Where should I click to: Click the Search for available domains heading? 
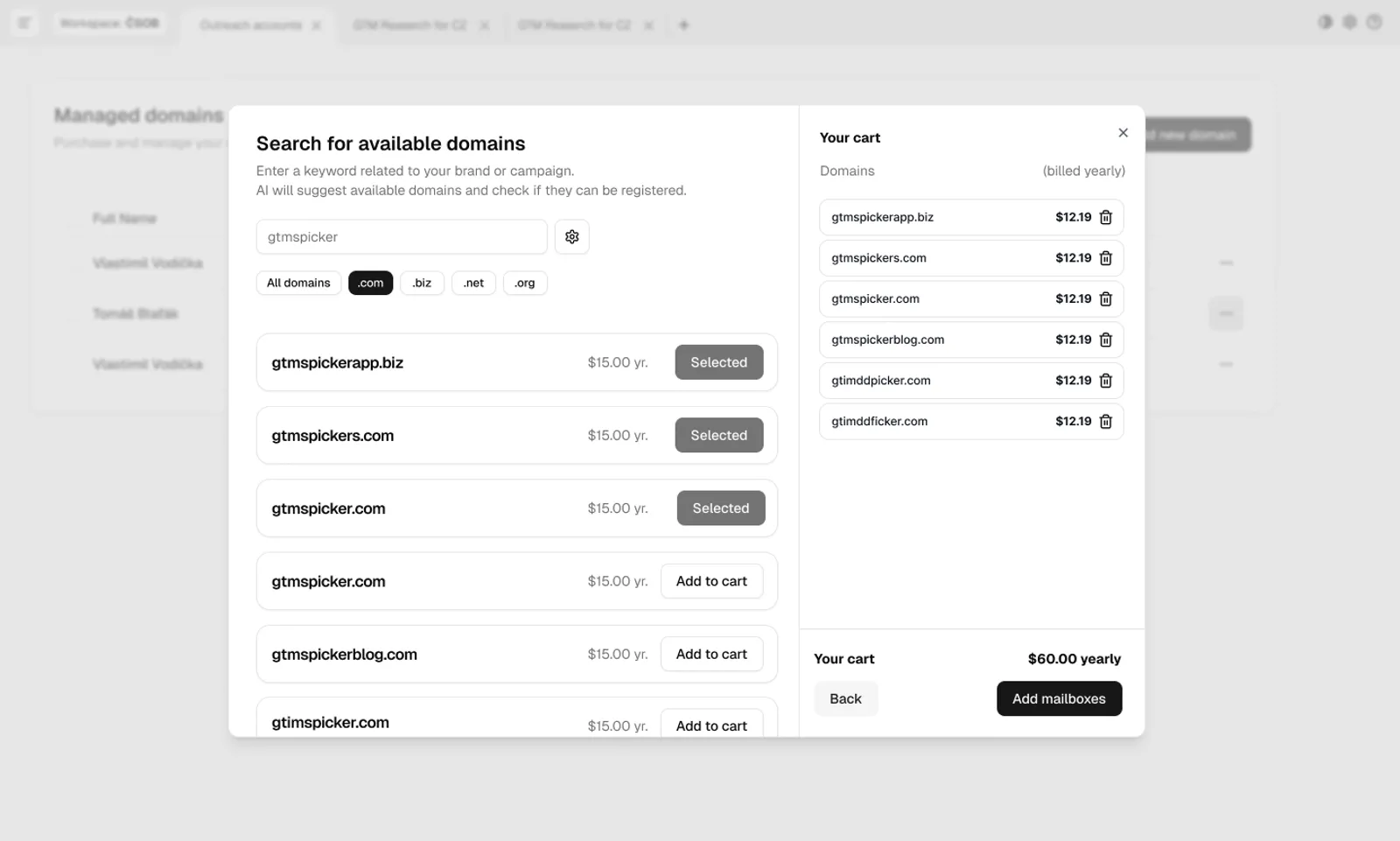point(390,144)
